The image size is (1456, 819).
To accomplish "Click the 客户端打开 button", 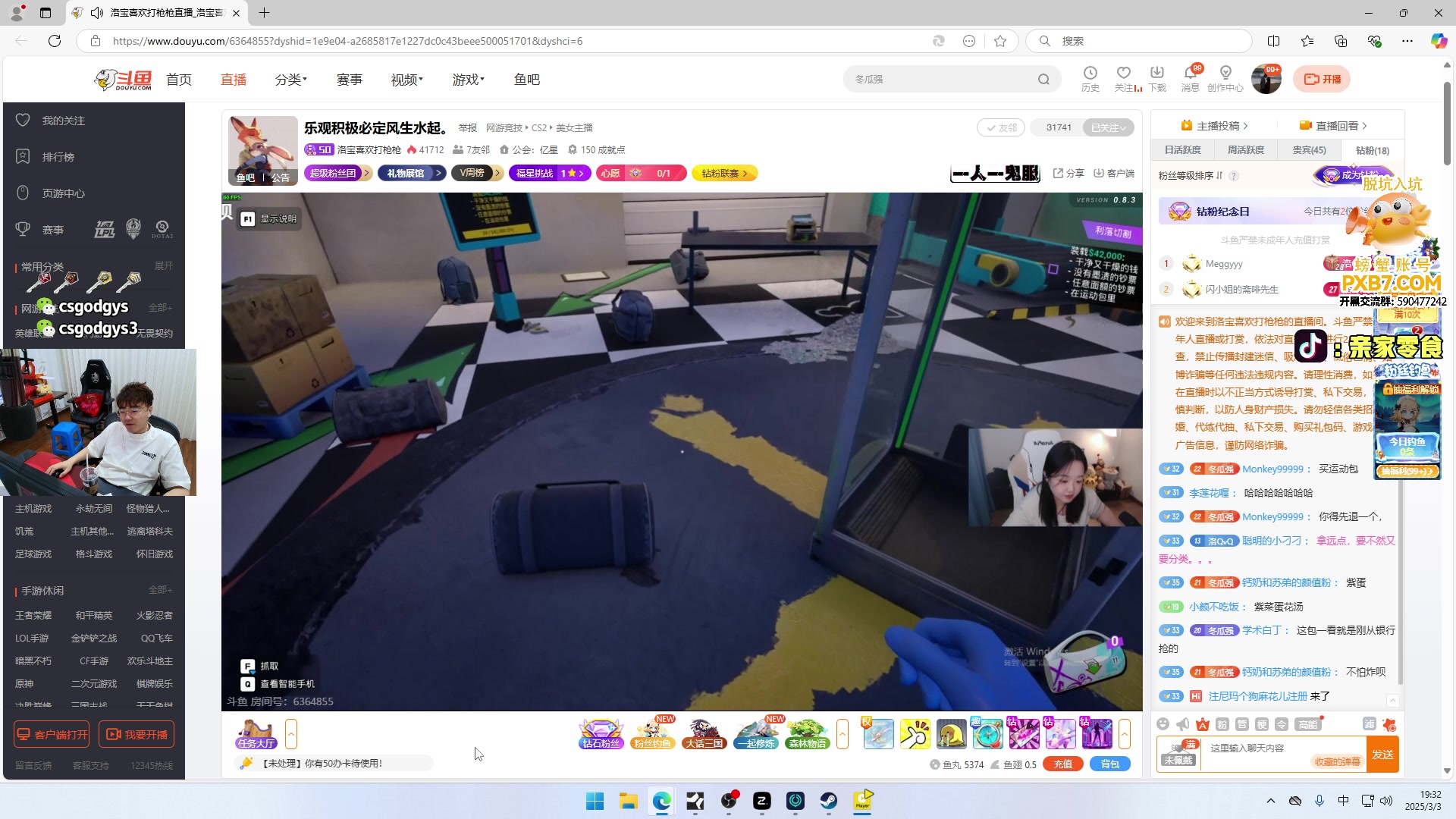I will point(52,734).
